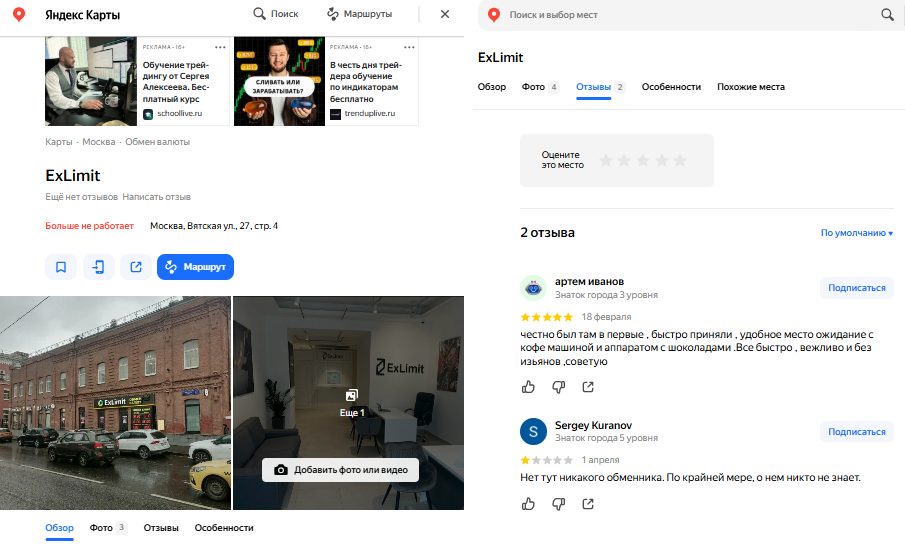Click the send-to-phone icon button
Viewport: 905px width, 545px height.
98,267
